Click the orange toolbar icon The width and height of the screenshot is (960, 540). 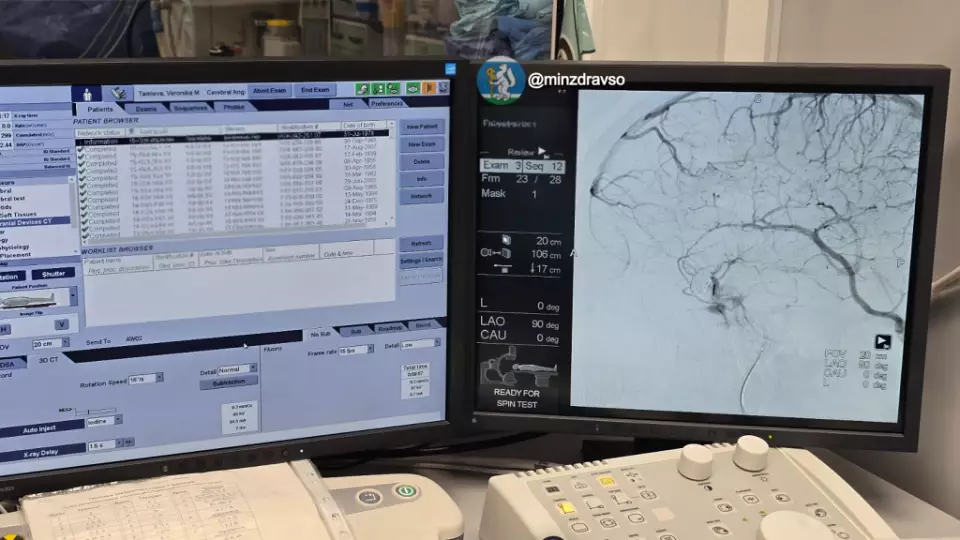tap(429, 88)
